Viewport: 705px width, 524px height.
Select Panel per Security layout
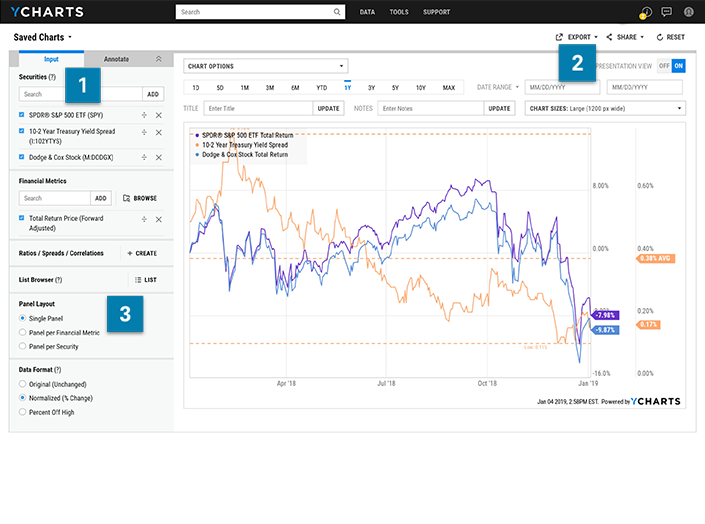coord(22,346)
